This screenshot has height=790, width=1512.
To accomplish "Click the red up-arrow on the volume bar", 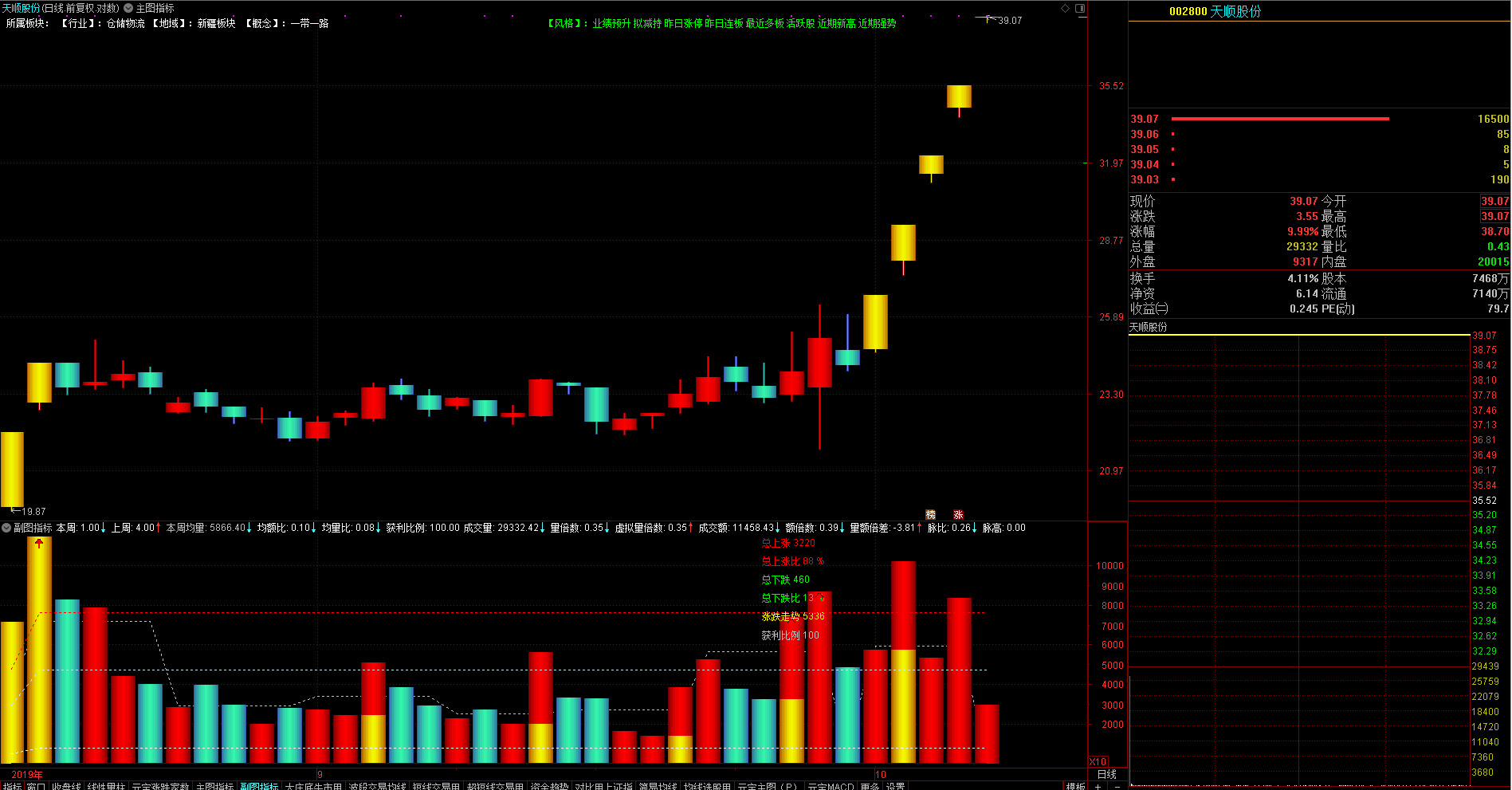I will click(39, 543).
